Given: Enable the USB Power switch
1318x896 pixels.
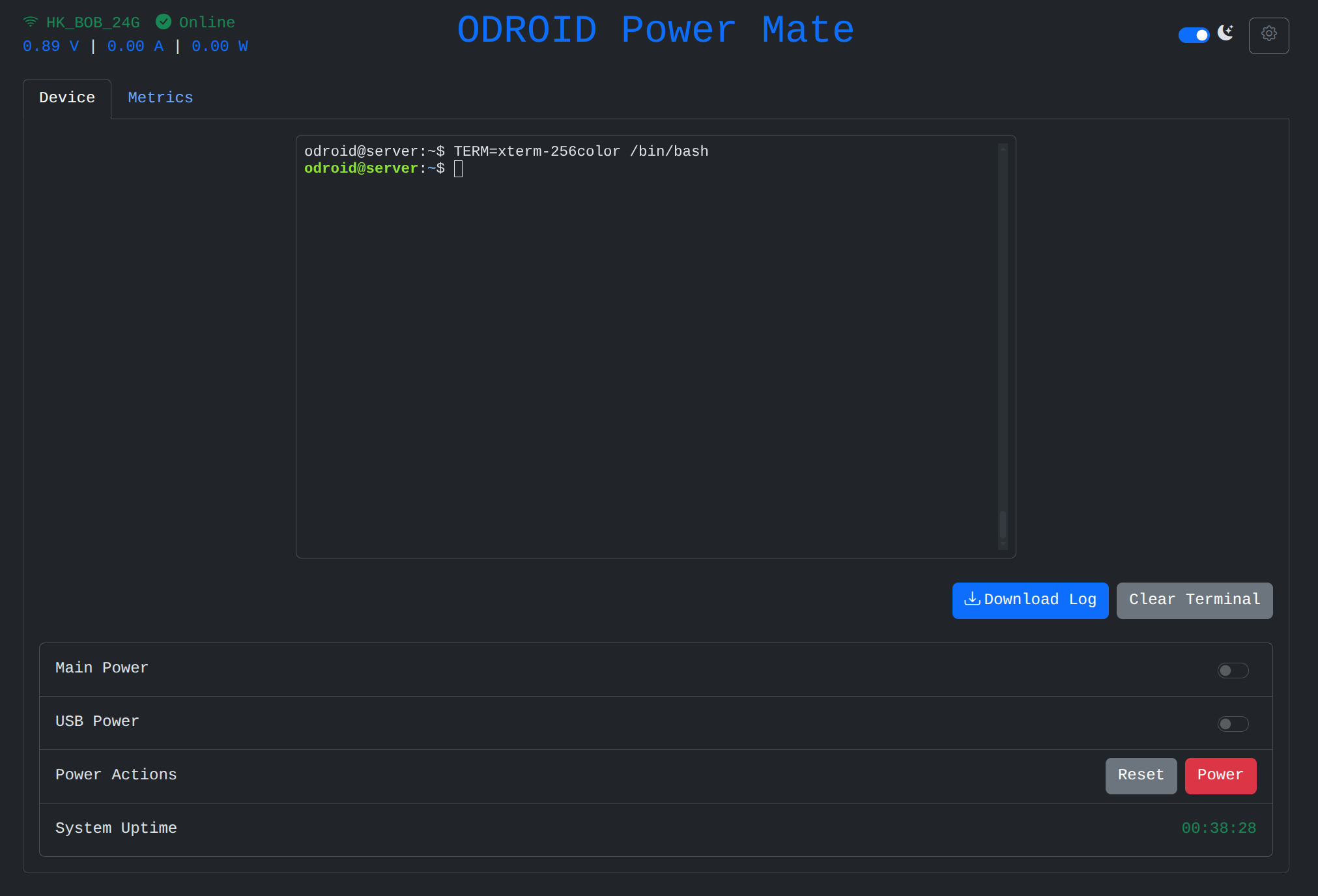Looking at the screenshot, I should click(x=1233, y=724).
